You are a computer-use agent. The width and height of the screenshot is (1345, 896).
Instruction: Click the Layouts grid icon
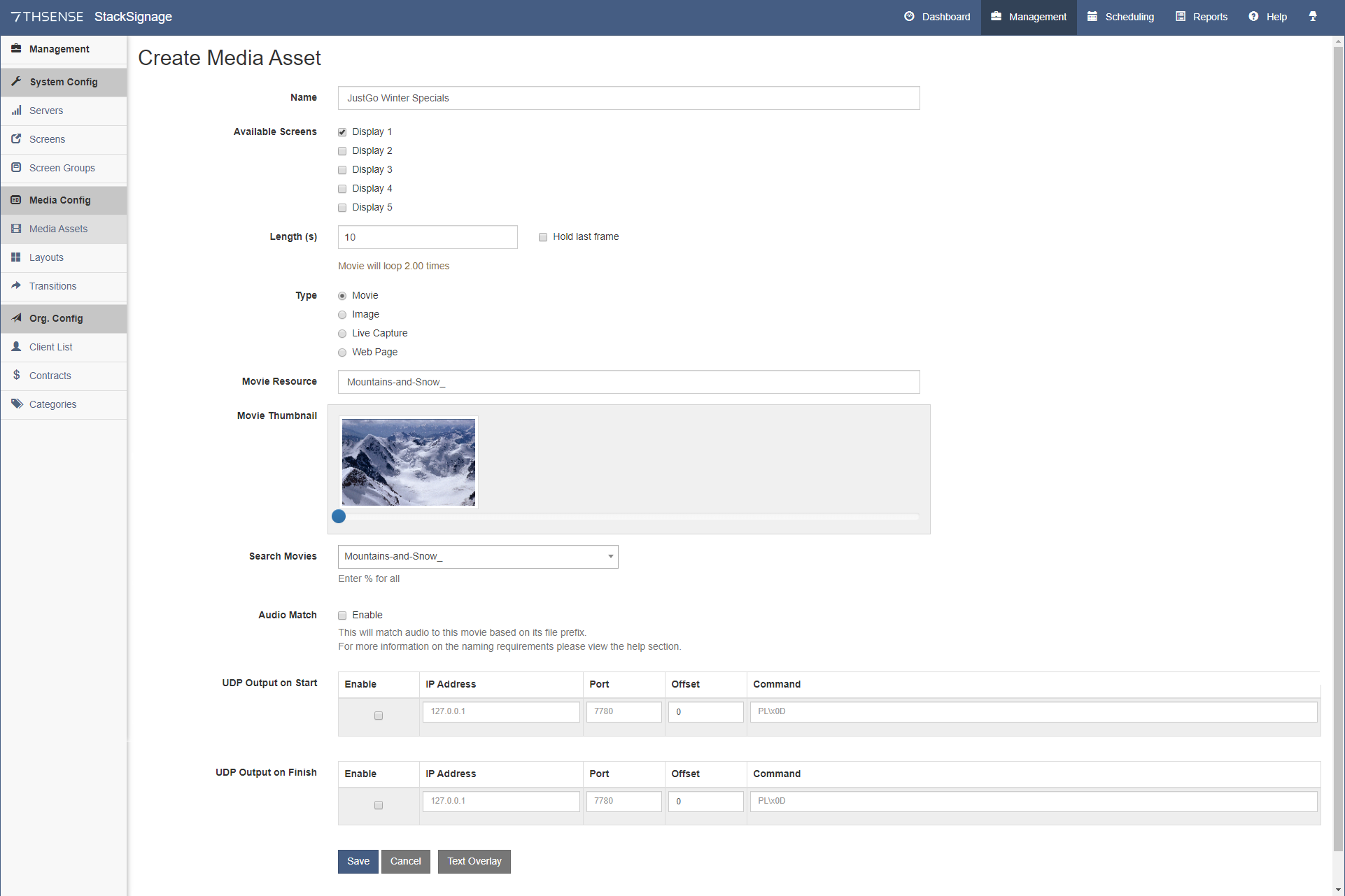click(16, 257)
